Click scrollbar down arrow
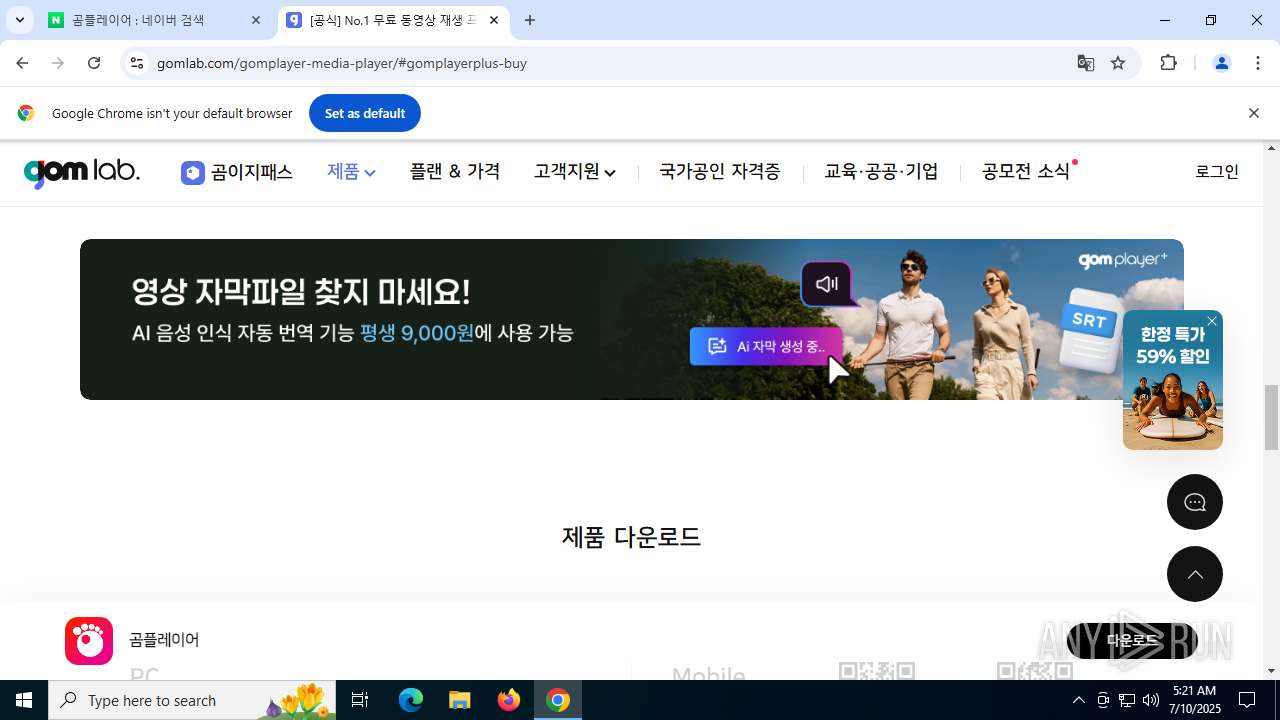 (x=1272, y=671)
